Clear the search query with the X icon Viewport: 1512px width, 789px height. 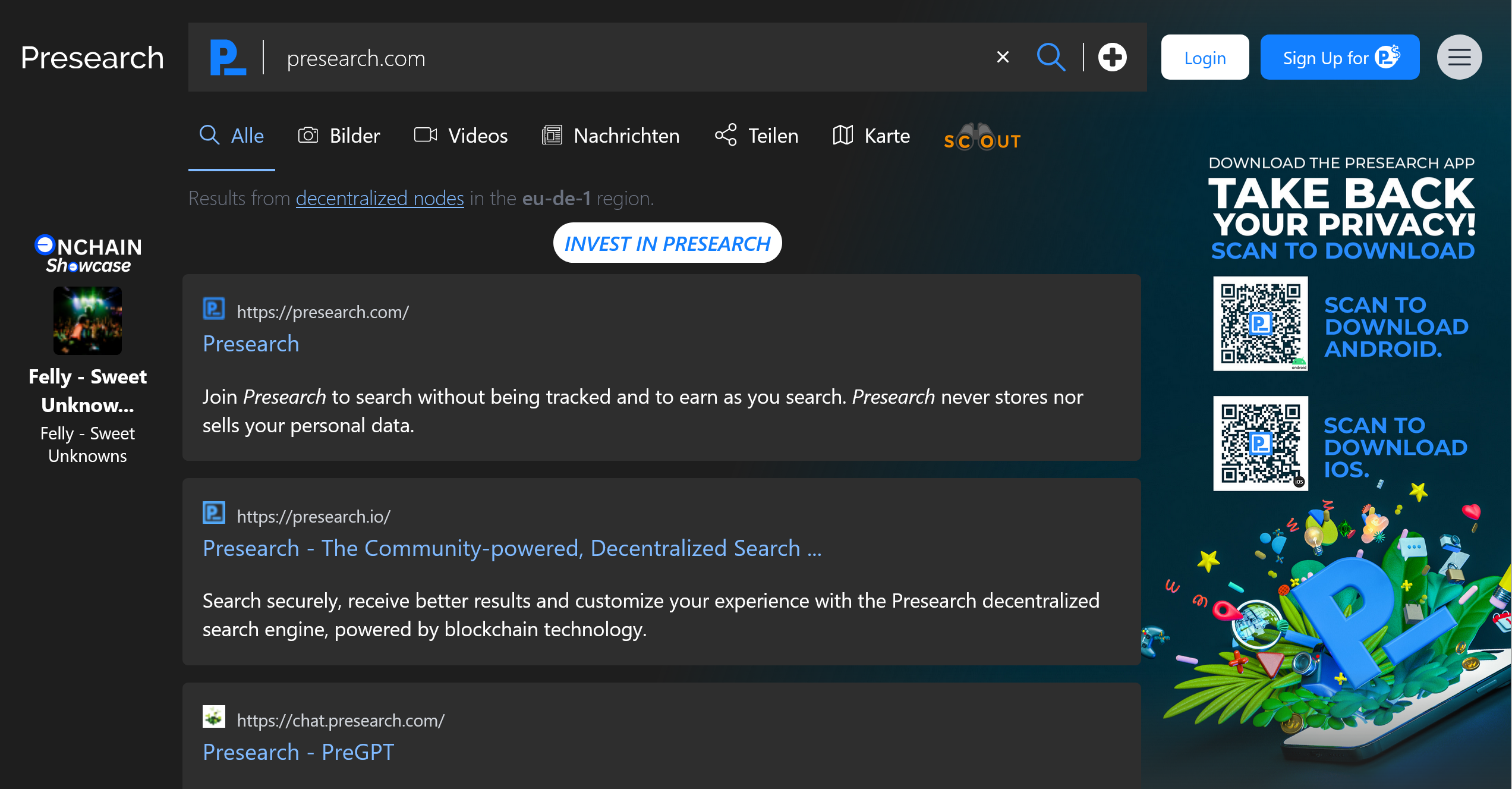click(1003, 57)
